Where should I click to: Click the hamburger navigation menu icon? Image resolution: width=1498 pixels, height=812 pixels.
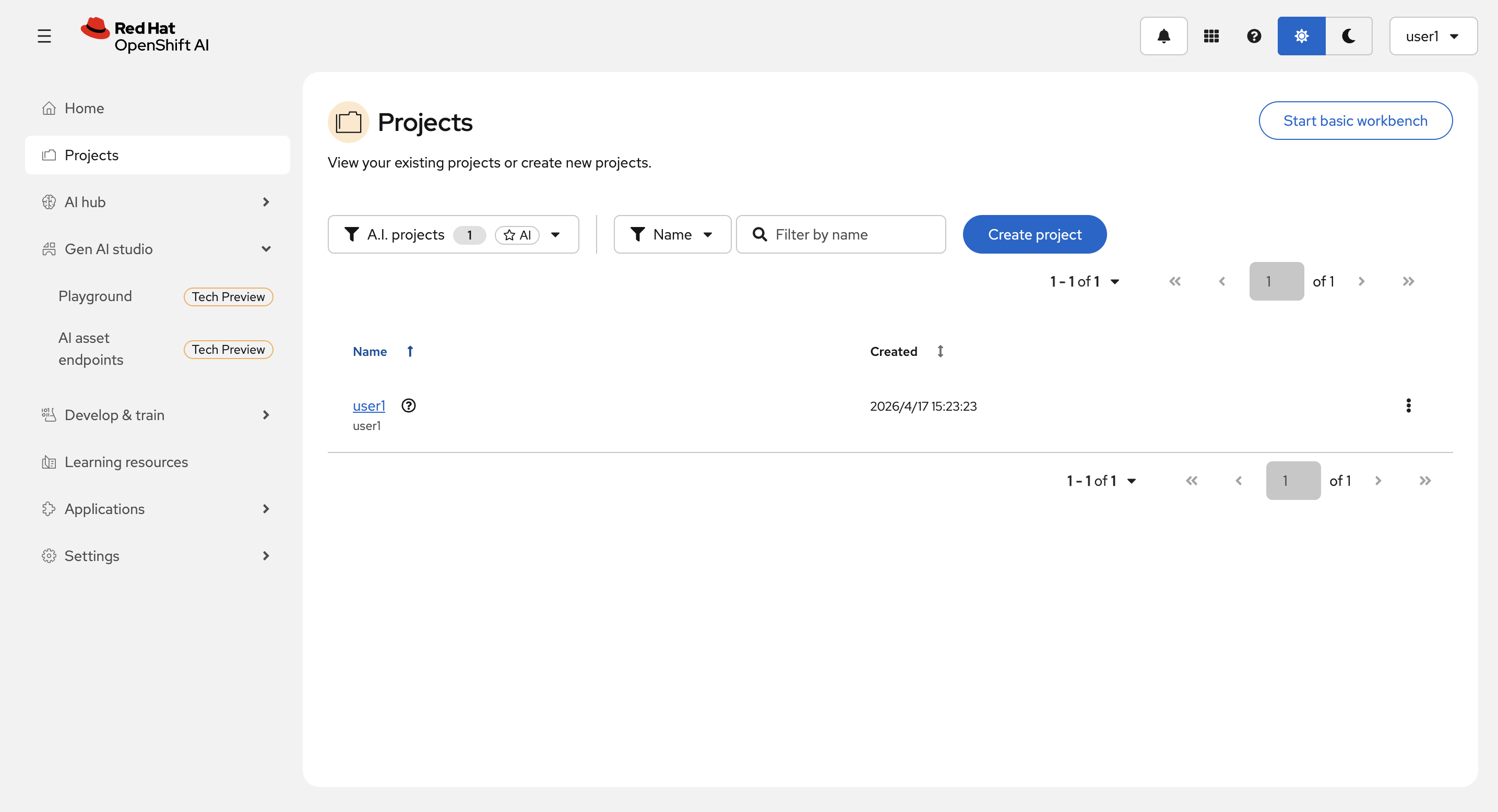[x=44, y=36]
